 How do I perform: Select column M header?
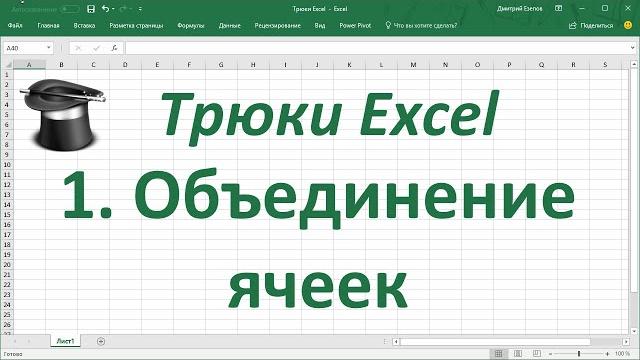coord(413,64)
